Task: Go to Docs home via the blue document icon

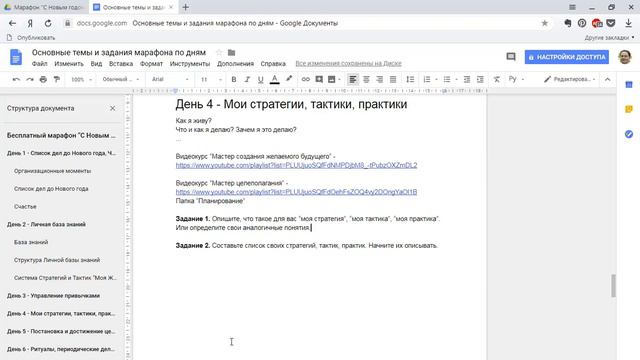Action: pos(16,57)
